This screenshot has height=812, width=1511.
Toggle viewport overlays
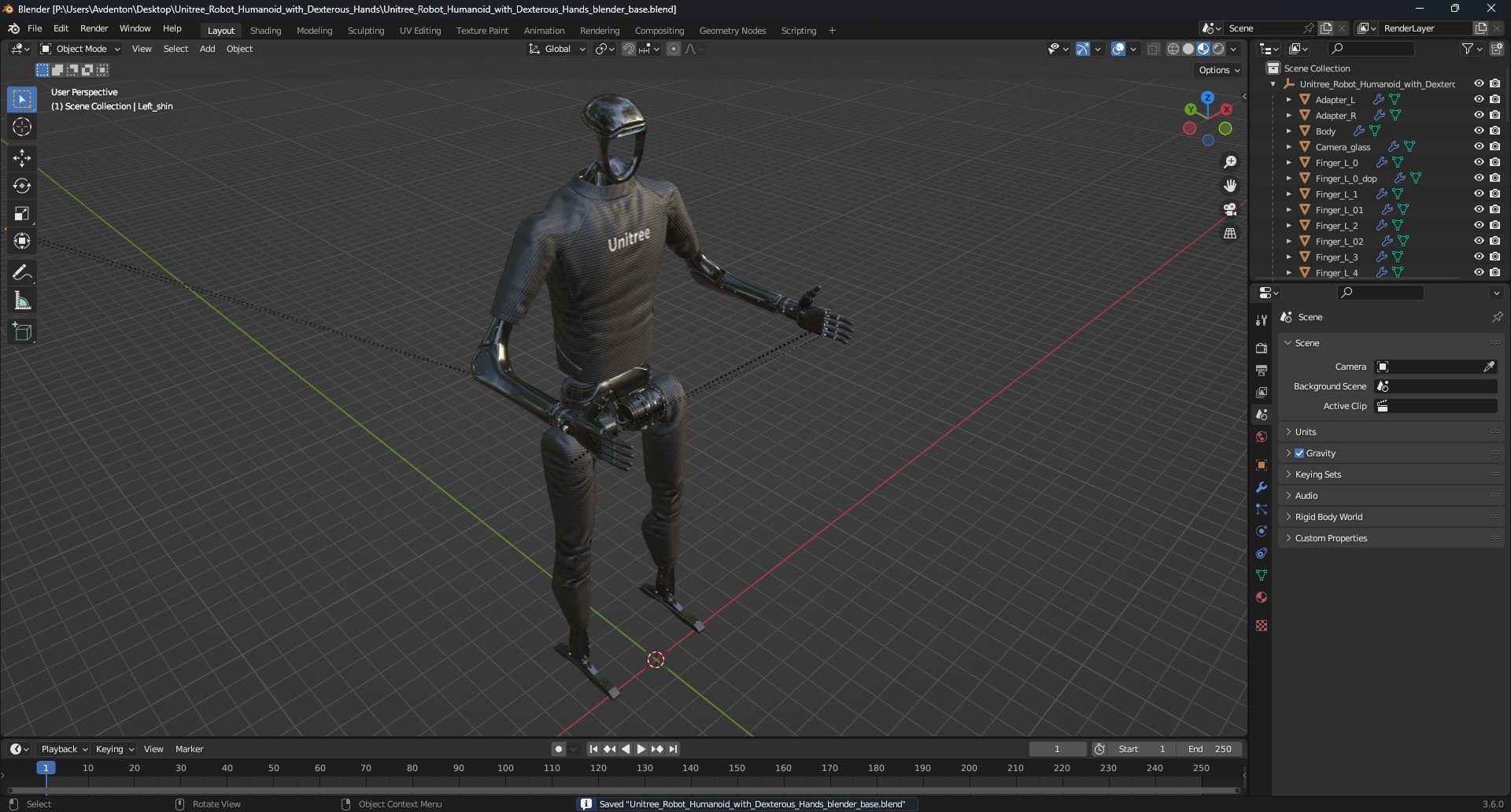click(1118, 49)
